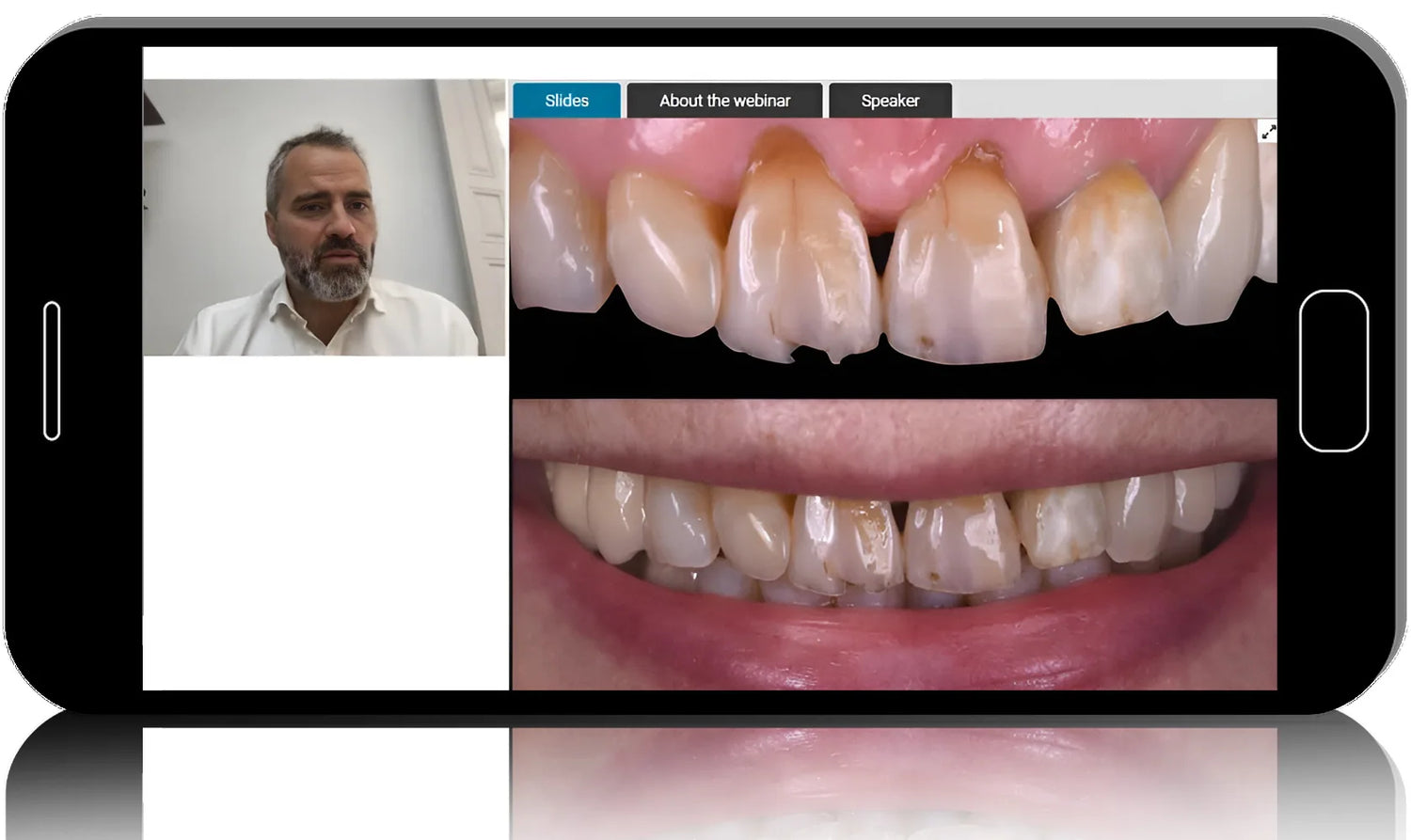The height and width of the screenshot is (840, 1411).
Task: Select the Speaker tab
Action: [890, 101]
